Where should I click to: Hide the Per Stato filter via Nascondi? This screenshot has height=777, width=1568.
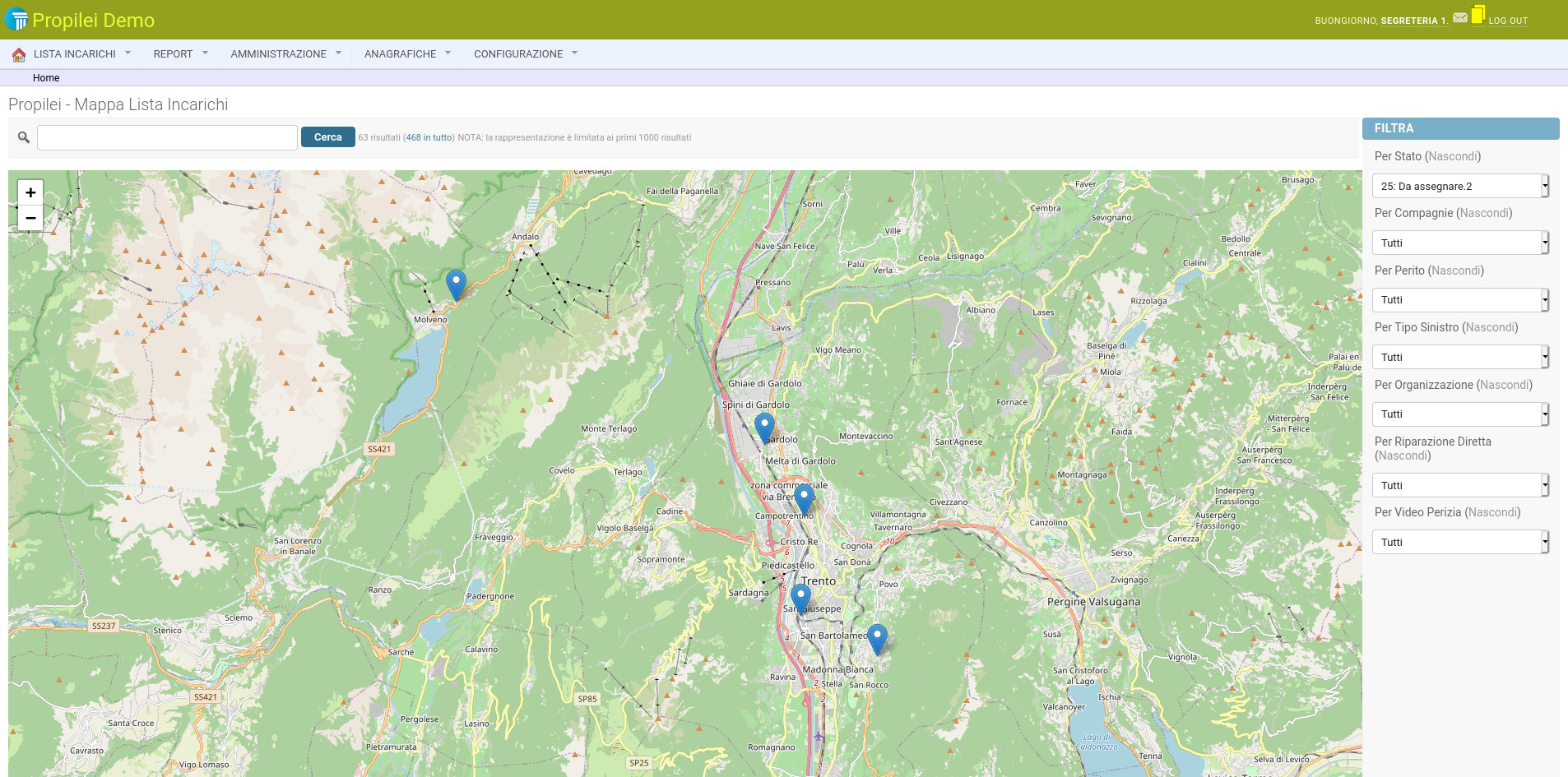pyautogui.click(x=1453, y=156)
